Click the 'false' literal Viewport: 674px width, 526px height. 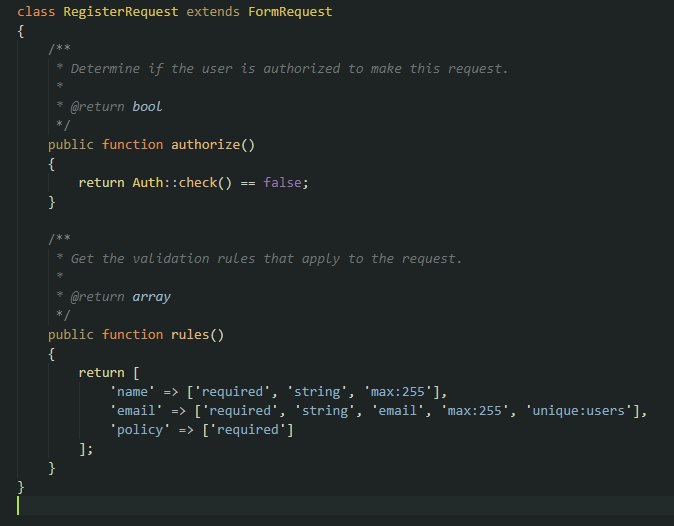pos(282,183)
